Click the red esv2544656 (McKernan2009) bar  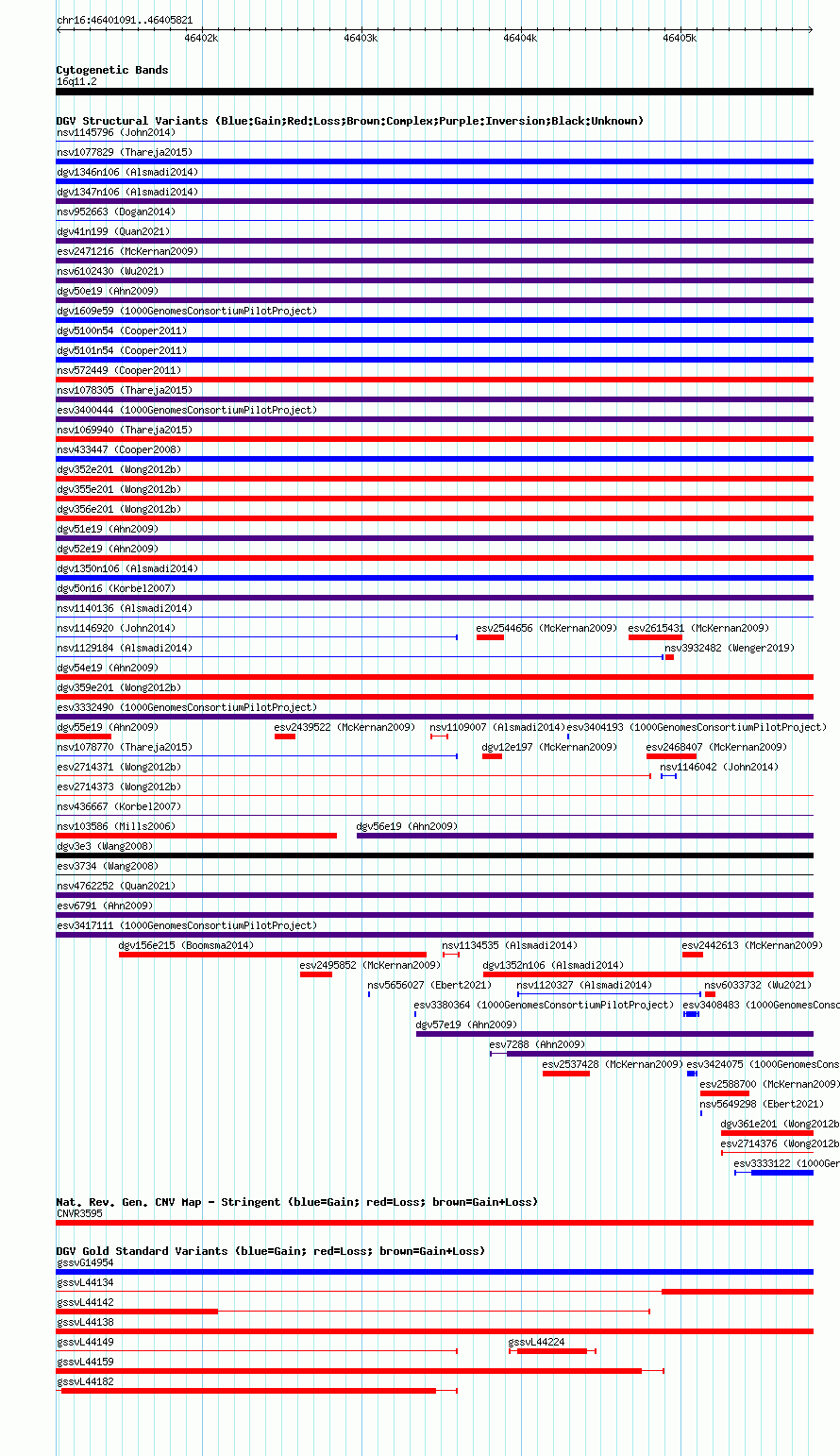click(x=490, y=637)
